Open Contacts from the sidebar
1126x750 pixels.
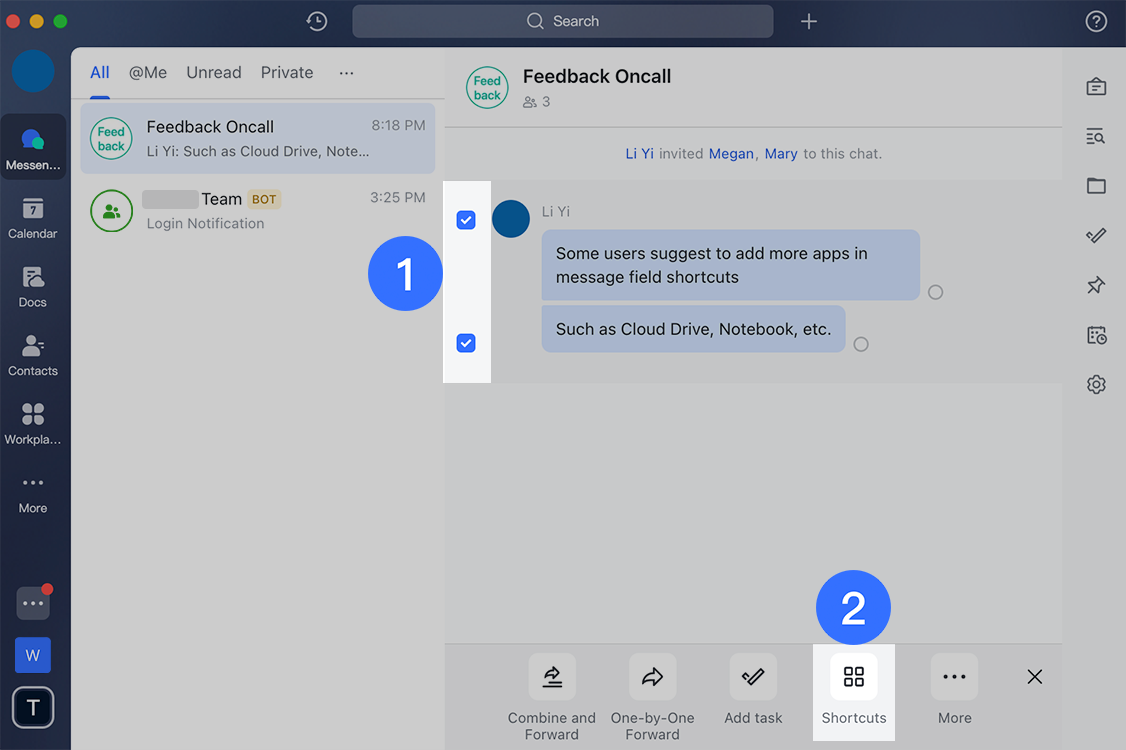pyautogui.click(x=33, y=354)
